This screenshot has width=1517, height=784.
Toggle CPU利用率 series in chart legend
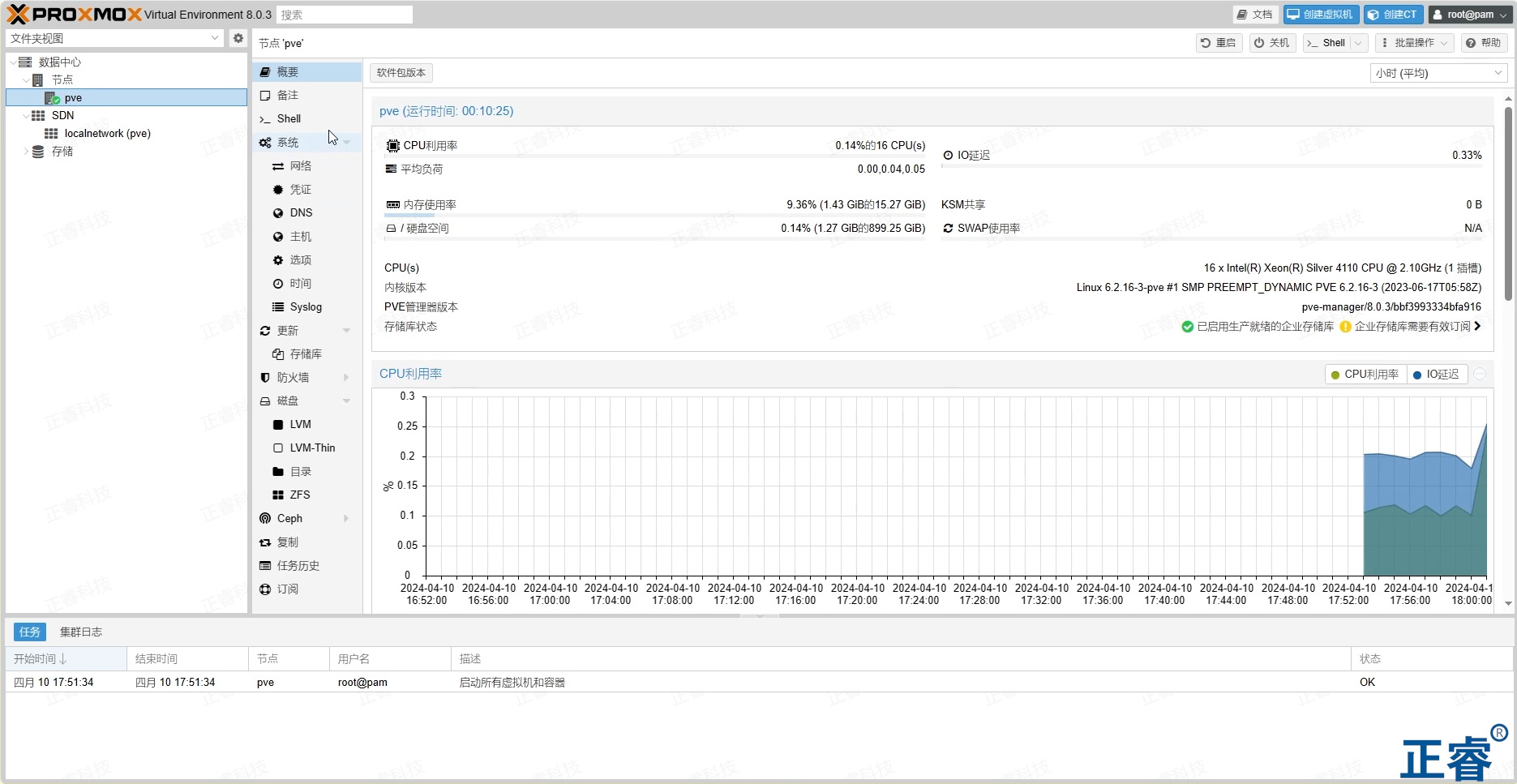(1365, 375)
